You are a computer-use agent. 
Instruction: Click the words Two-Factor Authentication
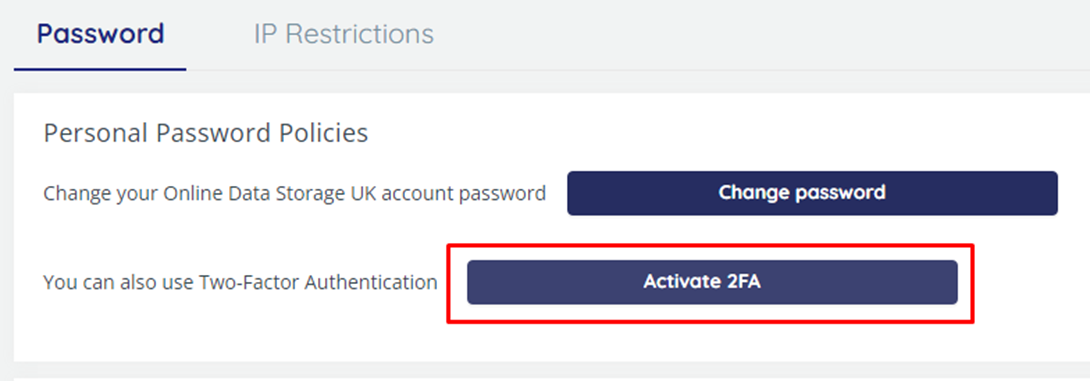[x=318, y=282]
